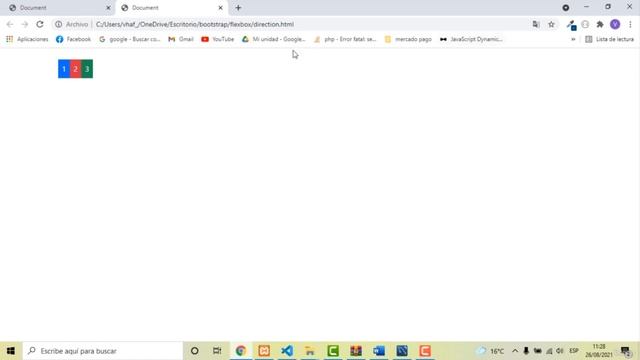Click the blue box labeled 1

(x=64, y=69)
